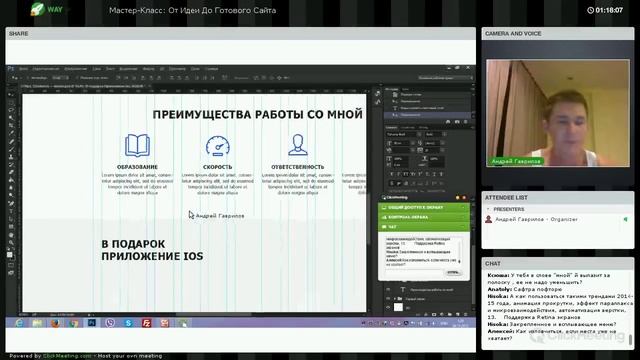Select the Pen tool
Screen dimensions: 640x360
[x=11, y=204]
